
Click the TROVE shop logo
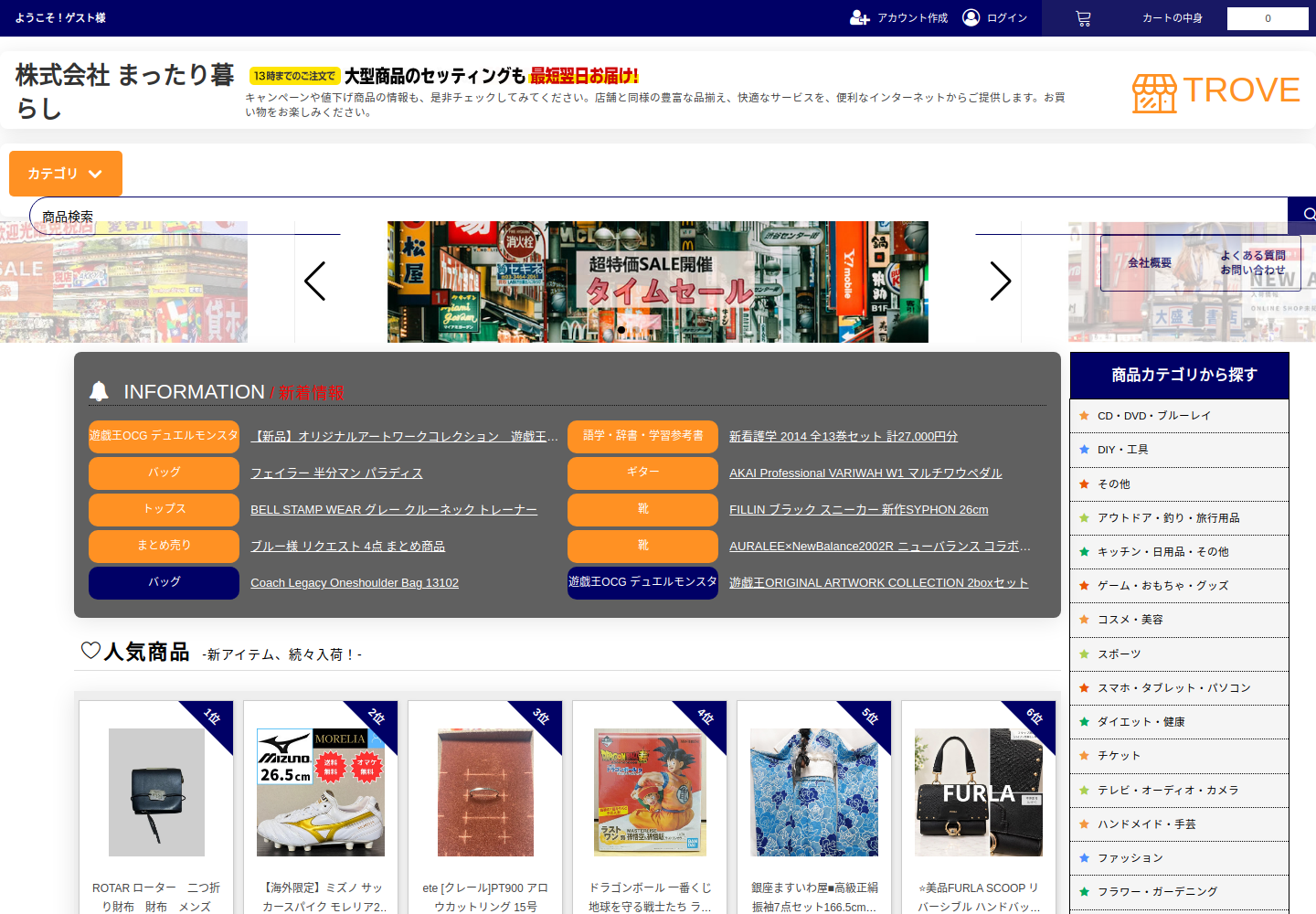point(1215,91)
